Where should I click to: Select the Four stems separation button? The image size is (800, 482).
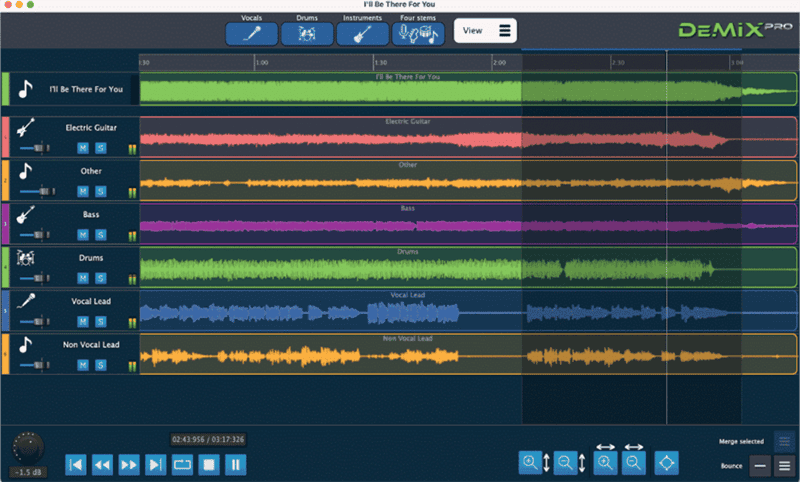click(418, 34)
